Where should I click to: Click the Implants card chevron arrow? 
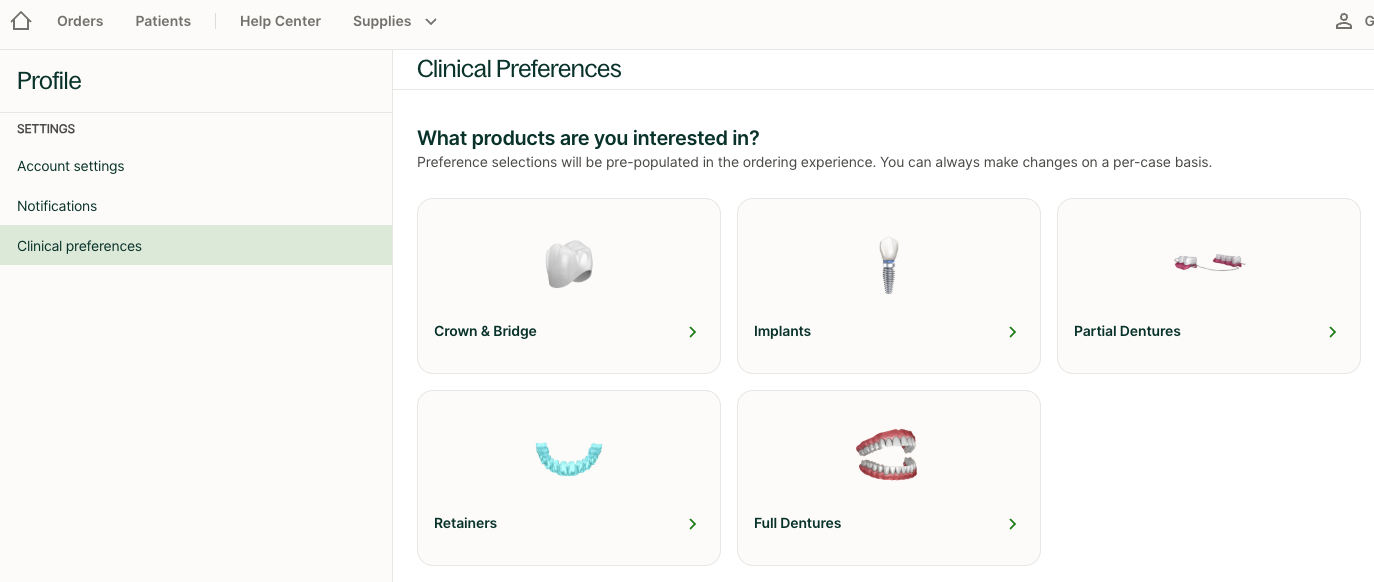tap(1012, 332)
